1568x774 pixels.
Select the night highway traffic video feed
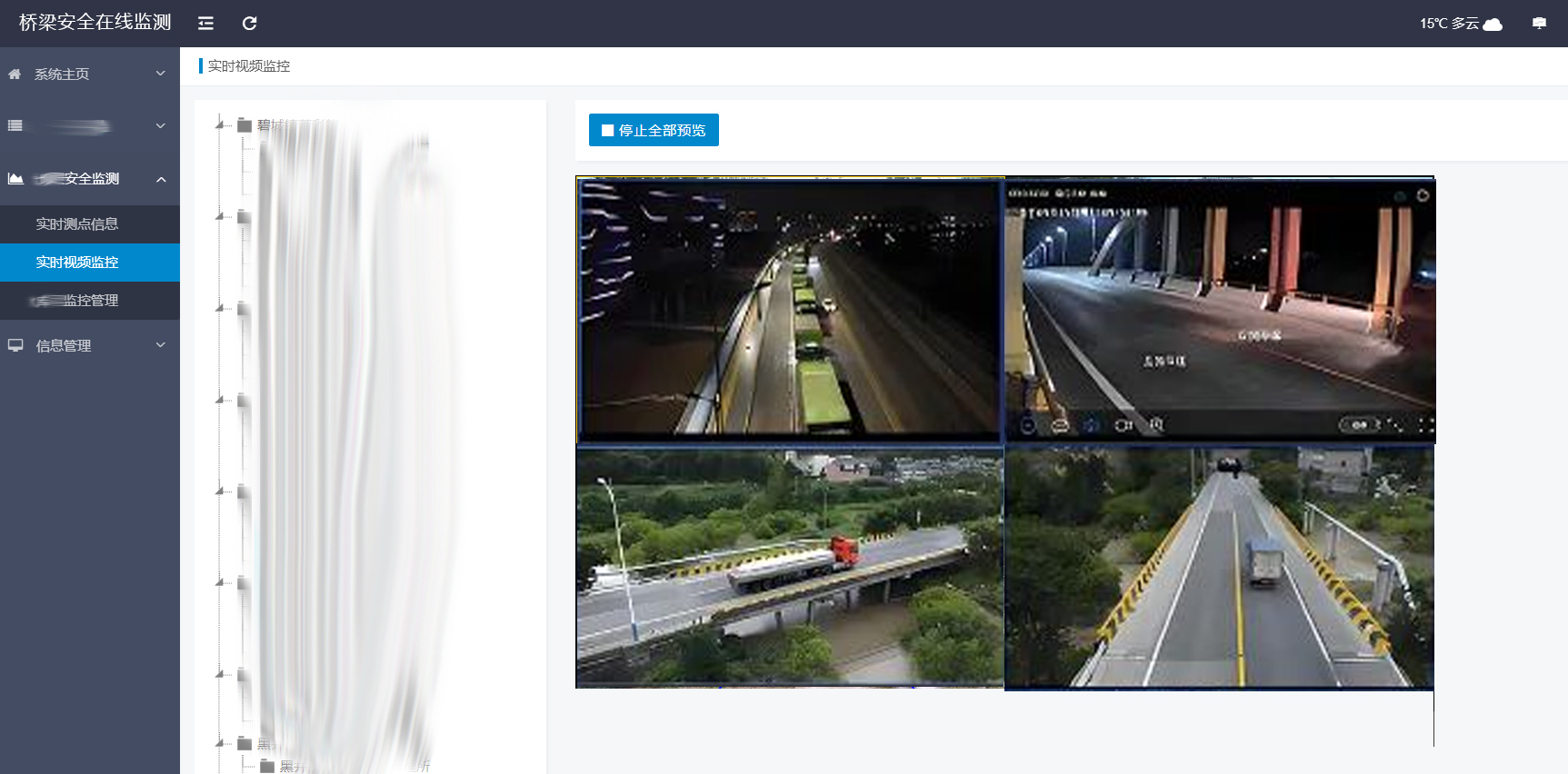(790, 309)
